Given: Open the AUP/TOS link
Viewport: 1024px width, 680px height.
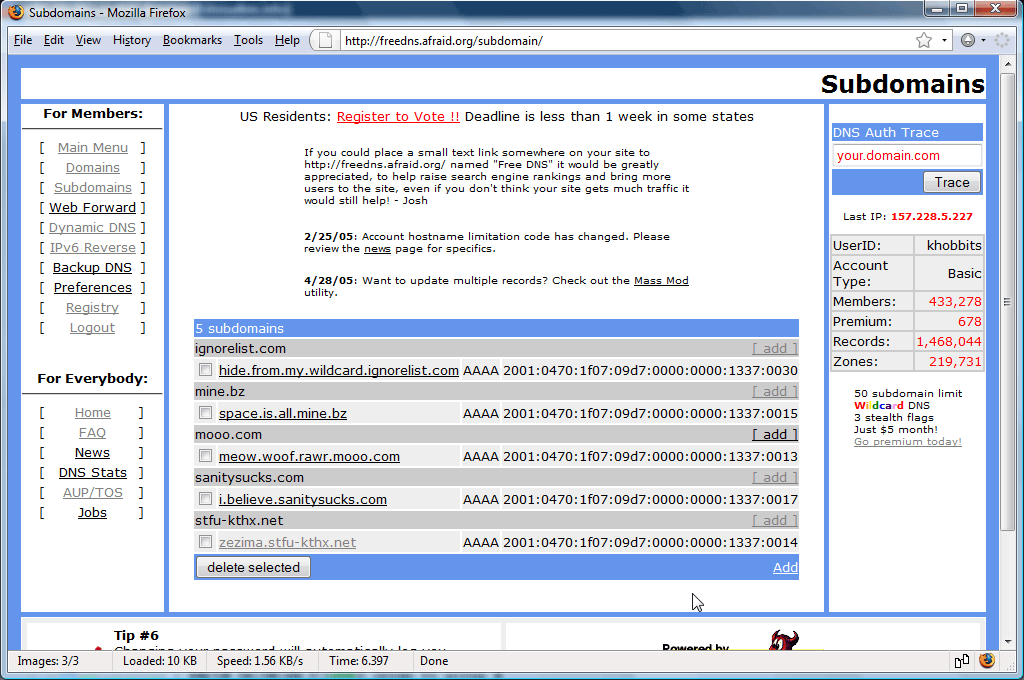Looking at the screenshot, I should tap(93, 493).
